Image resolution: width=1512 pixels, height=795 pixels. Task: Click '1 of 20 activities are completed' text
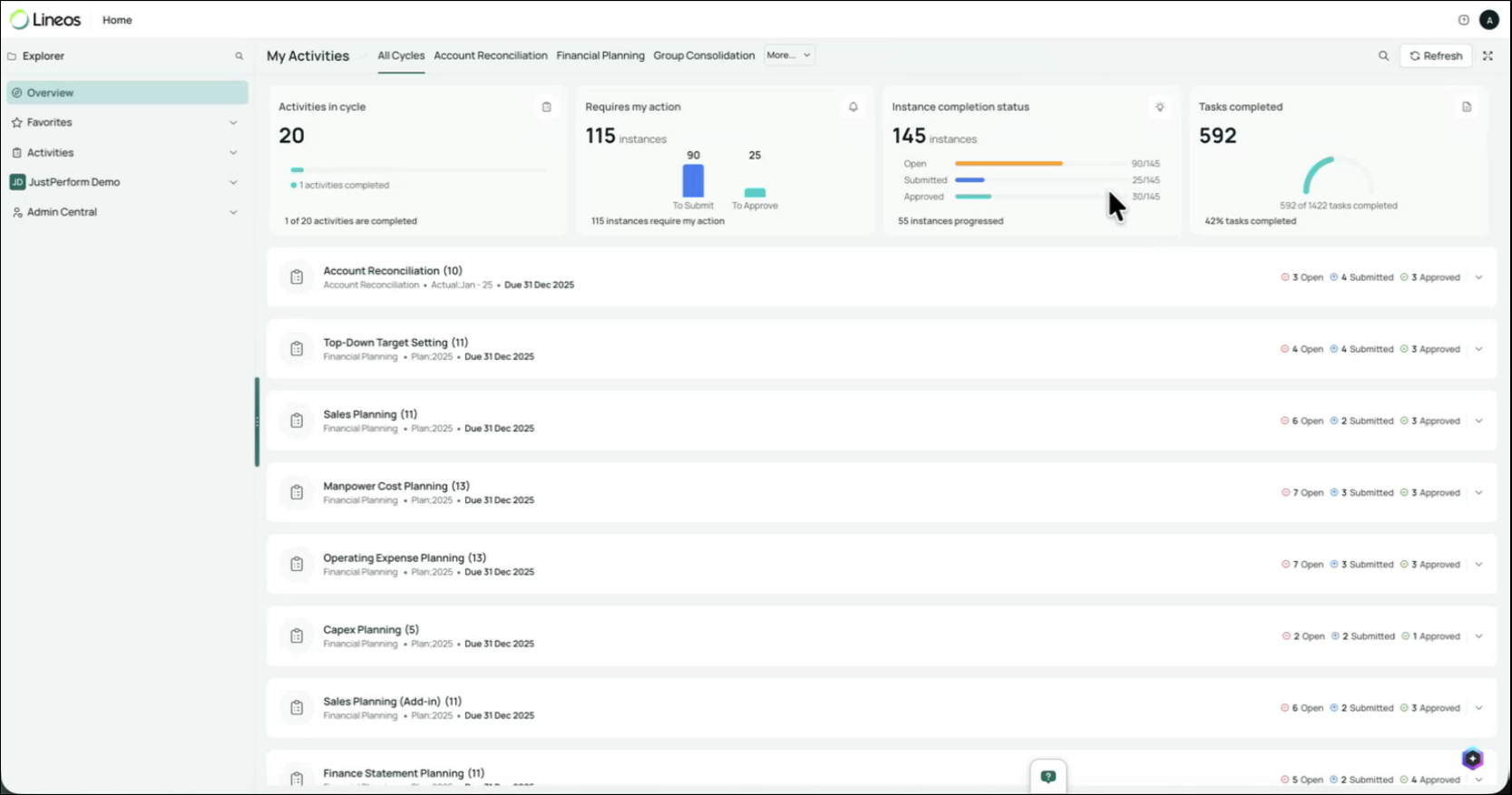351,221
